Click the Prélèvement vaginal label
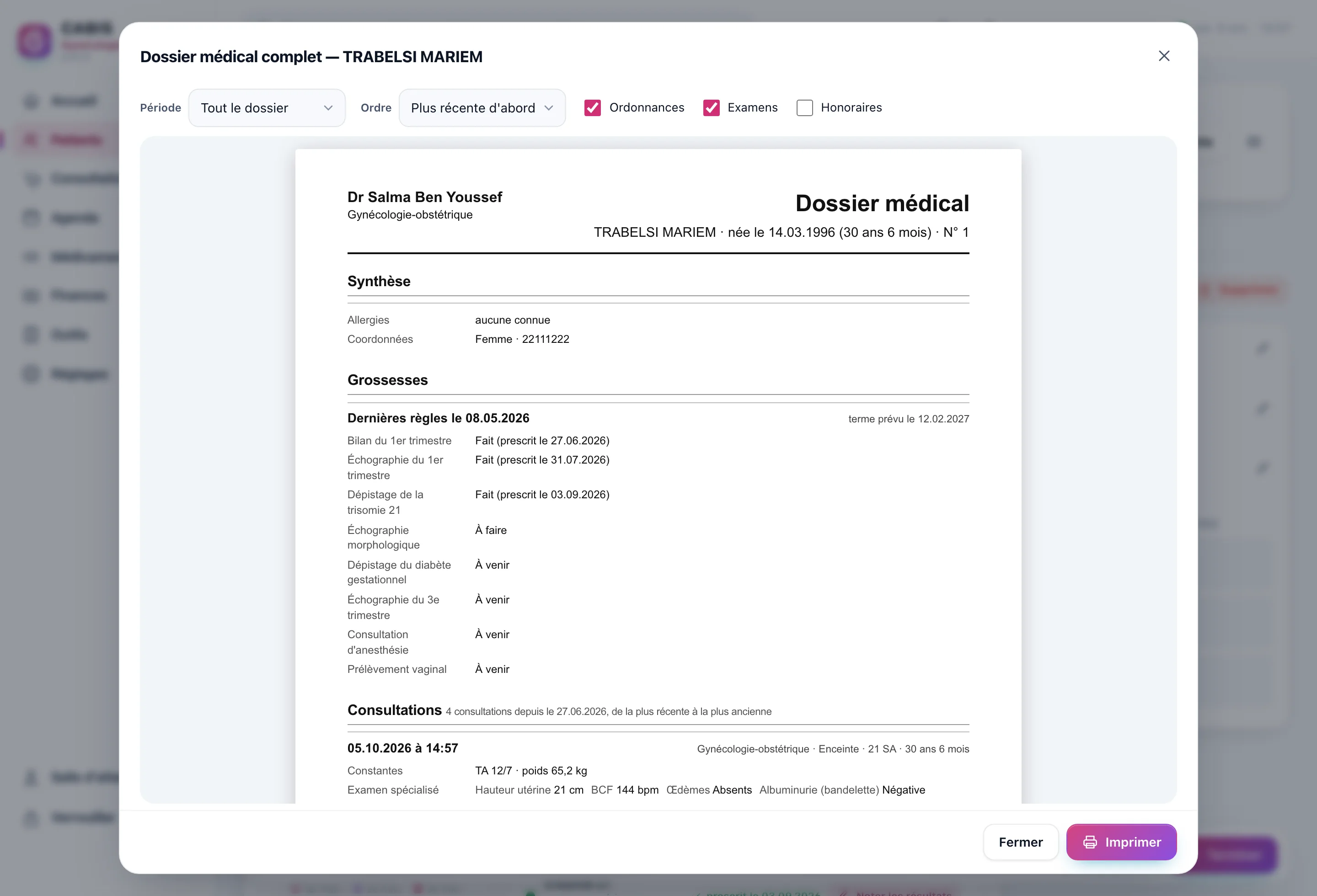The height and width of the screenshot is (896, 1317). point(396,669)
